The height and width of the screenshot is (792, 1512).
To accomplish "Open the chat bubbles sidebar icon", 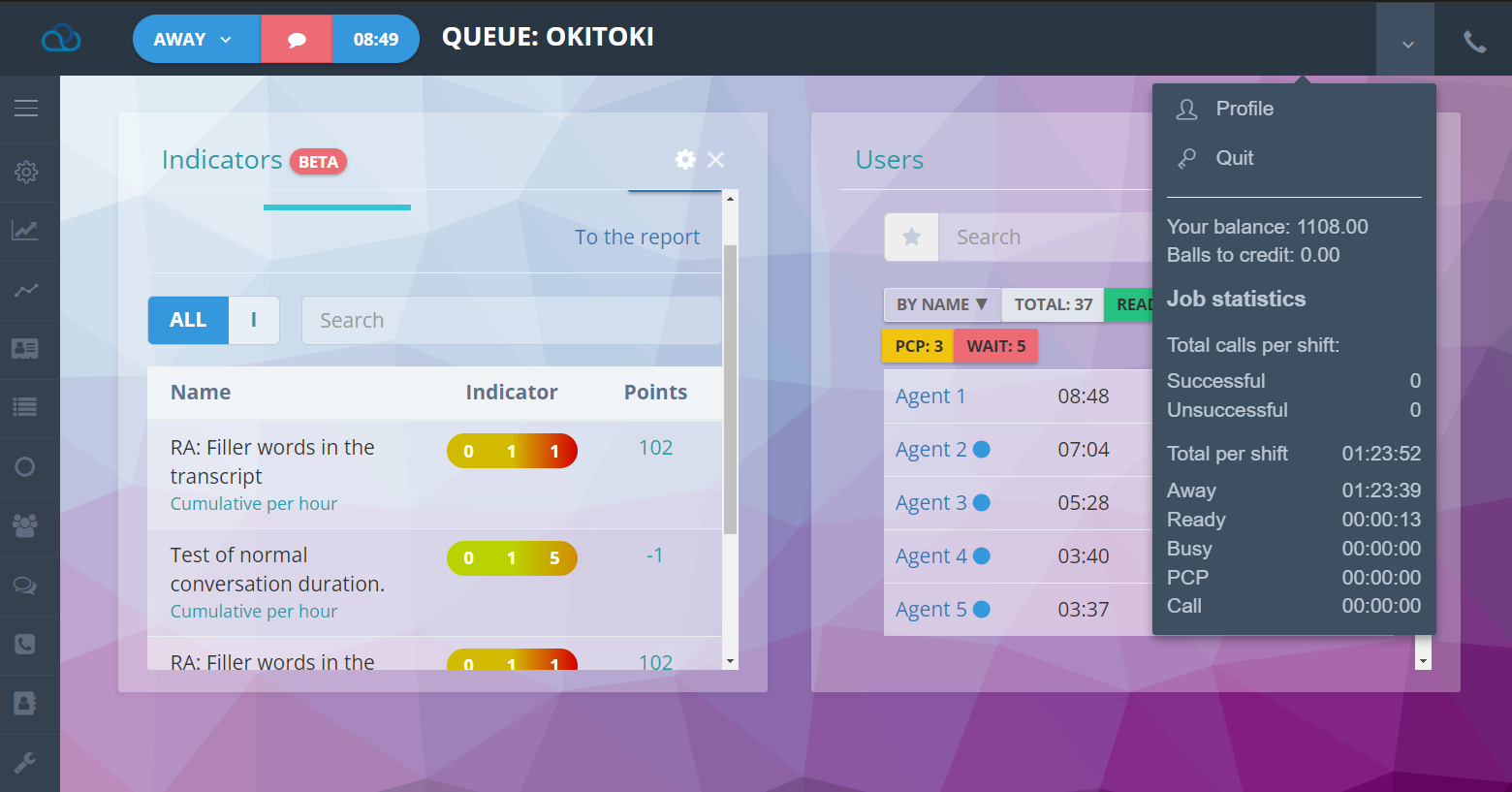I will pos(25,586).
